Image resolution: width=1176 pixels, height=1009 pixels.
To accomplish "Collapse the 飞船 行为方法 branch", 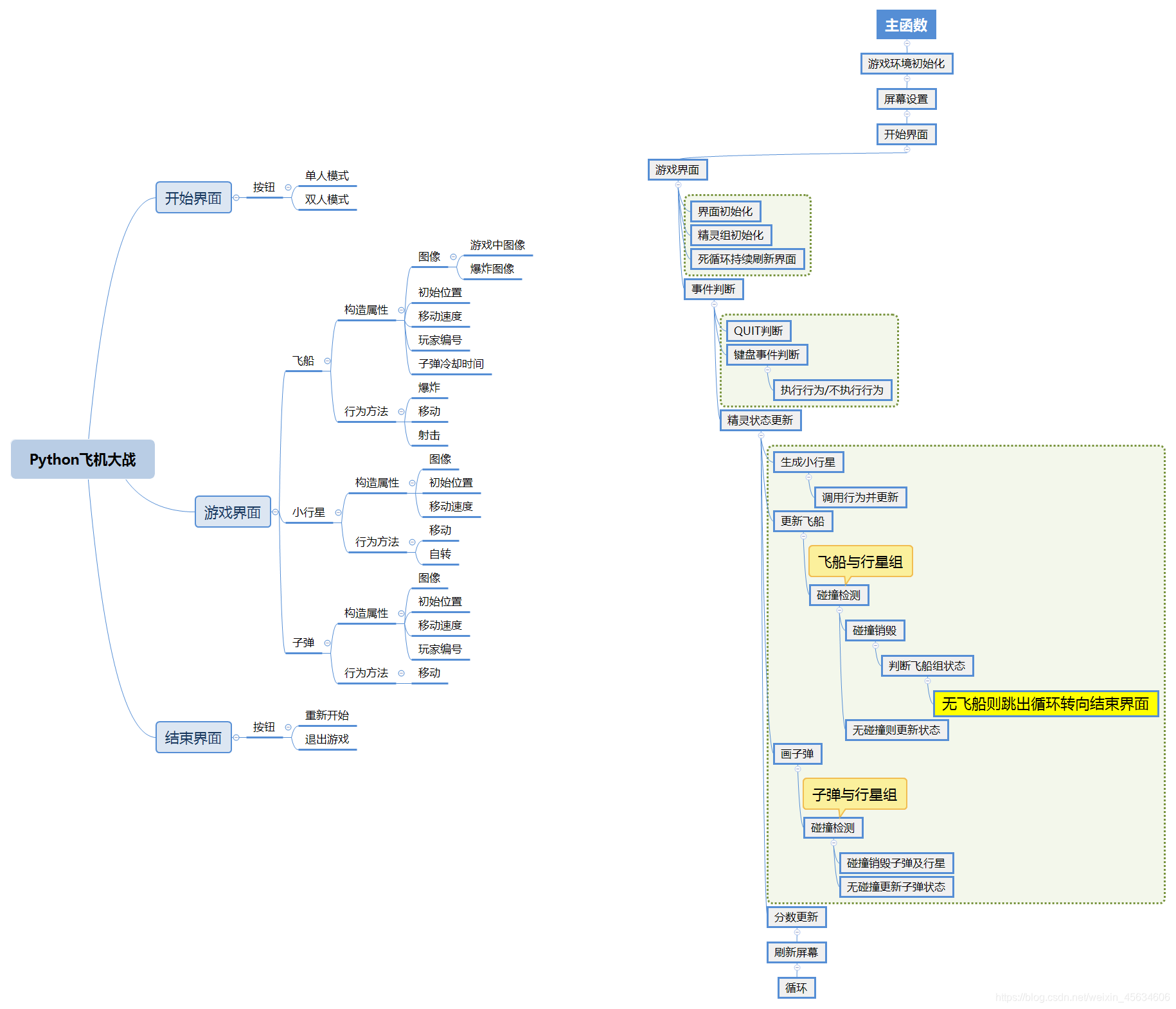I will point(402,412).
